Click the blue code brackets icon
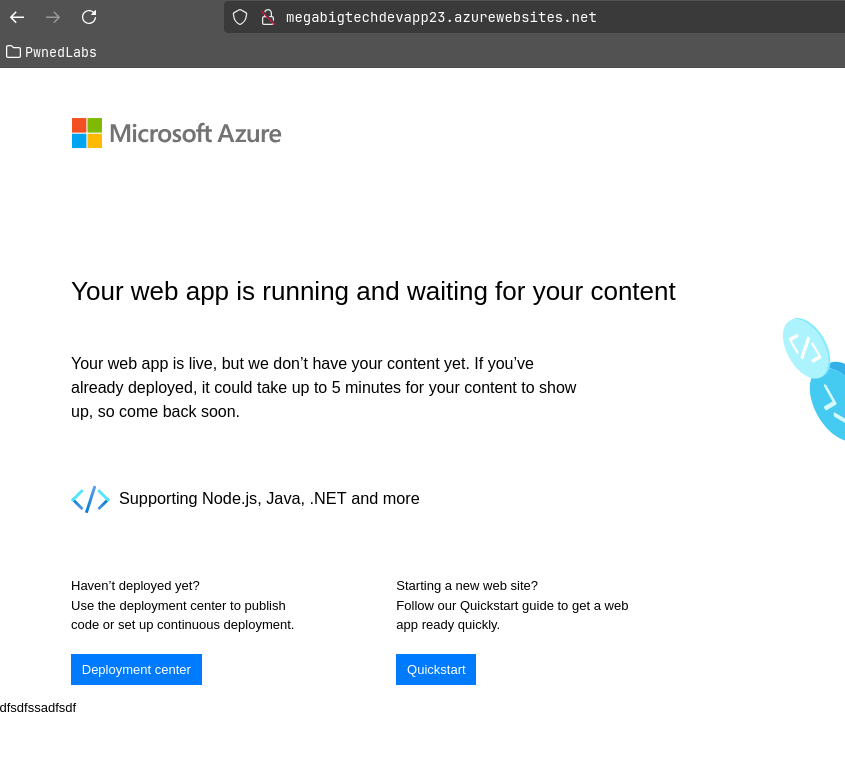Image resolution: width=845 pixels, height=772 pixels. (x=90, y=499)
